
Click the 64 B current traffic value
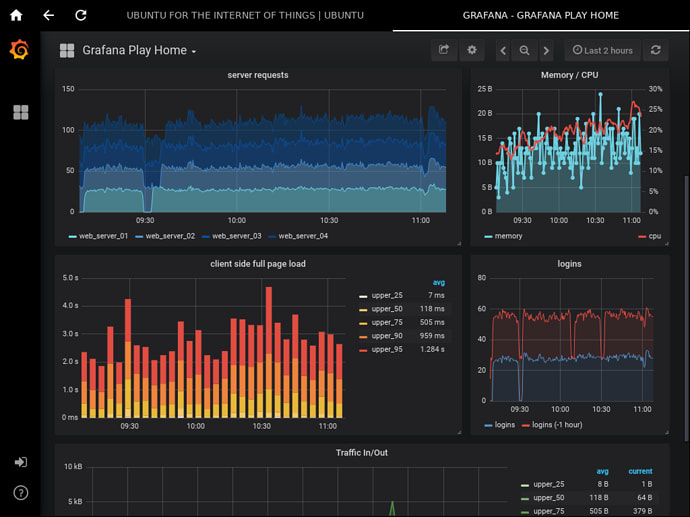645,498
